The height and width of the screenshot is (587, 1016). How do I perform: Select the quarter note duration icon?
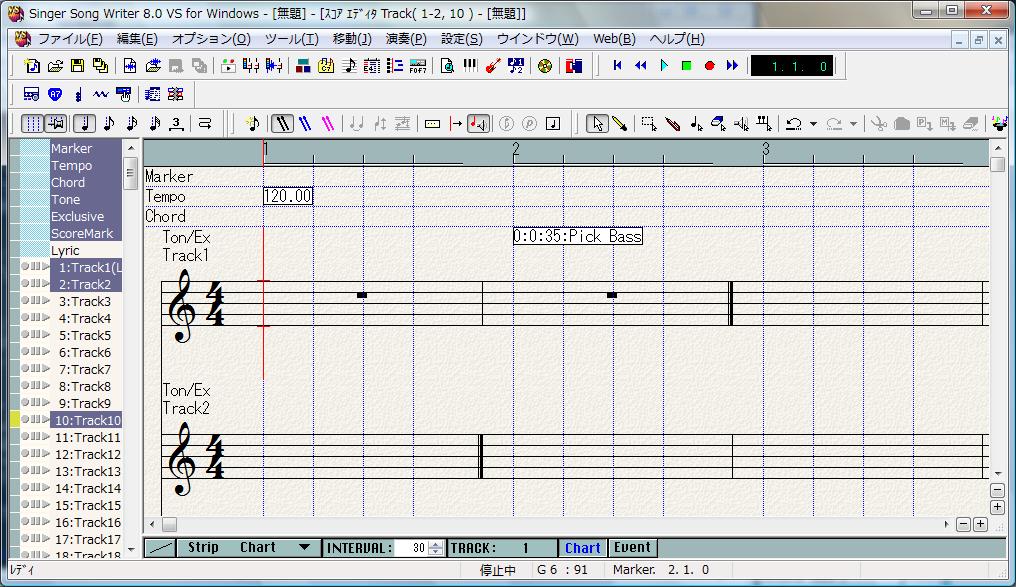(x=84, y=124)
